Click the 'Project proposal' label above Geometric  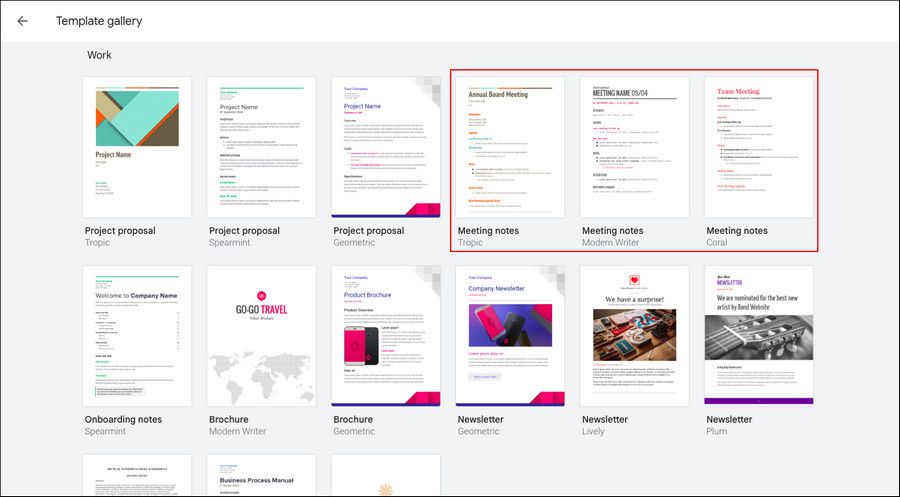368,231
